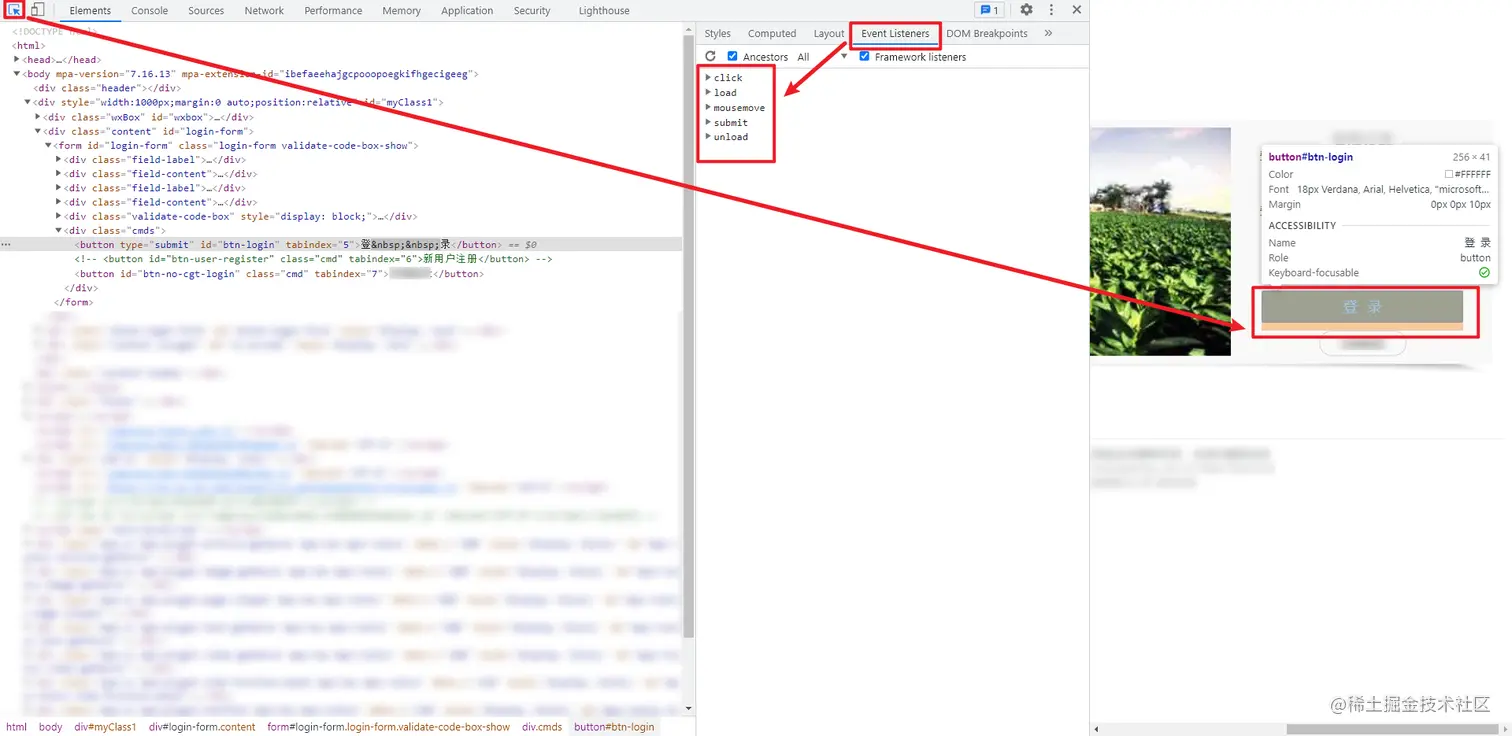Collapse the form id login-form node
1512x736 pixels.
pyautogui.click(x=48, y=145)
